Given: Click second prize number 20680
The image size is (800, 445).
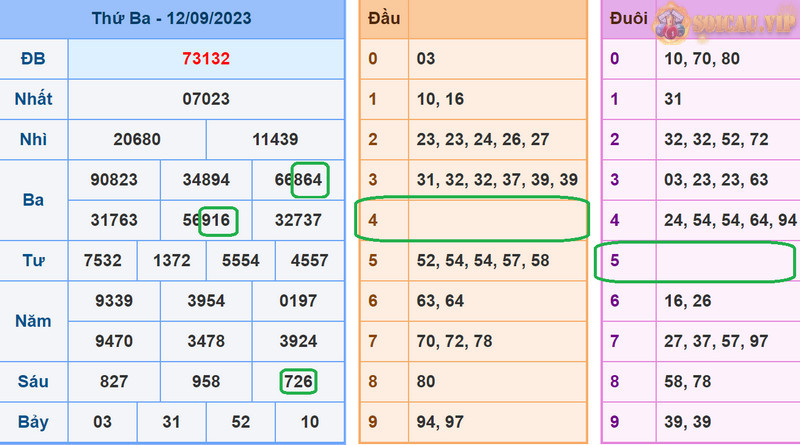Looking at the screenshot, I should click(137, 140).
